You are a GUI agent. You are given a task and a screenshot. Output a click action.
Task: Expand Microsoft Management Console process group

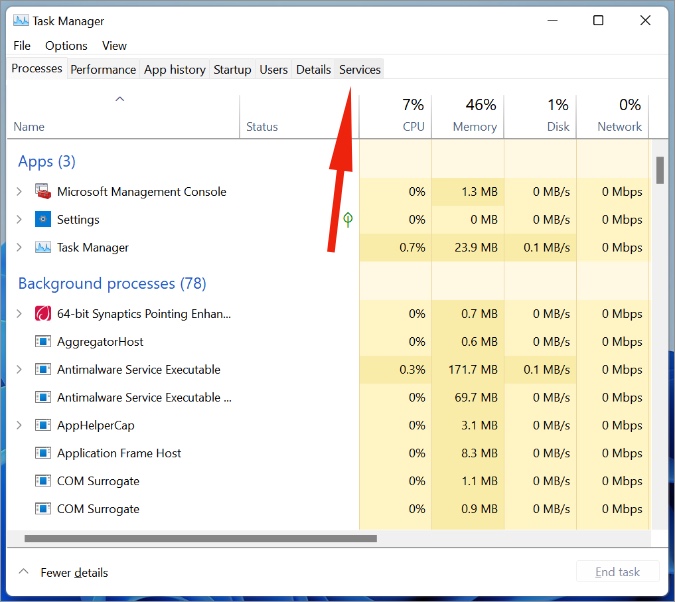(x=19, y=191)
